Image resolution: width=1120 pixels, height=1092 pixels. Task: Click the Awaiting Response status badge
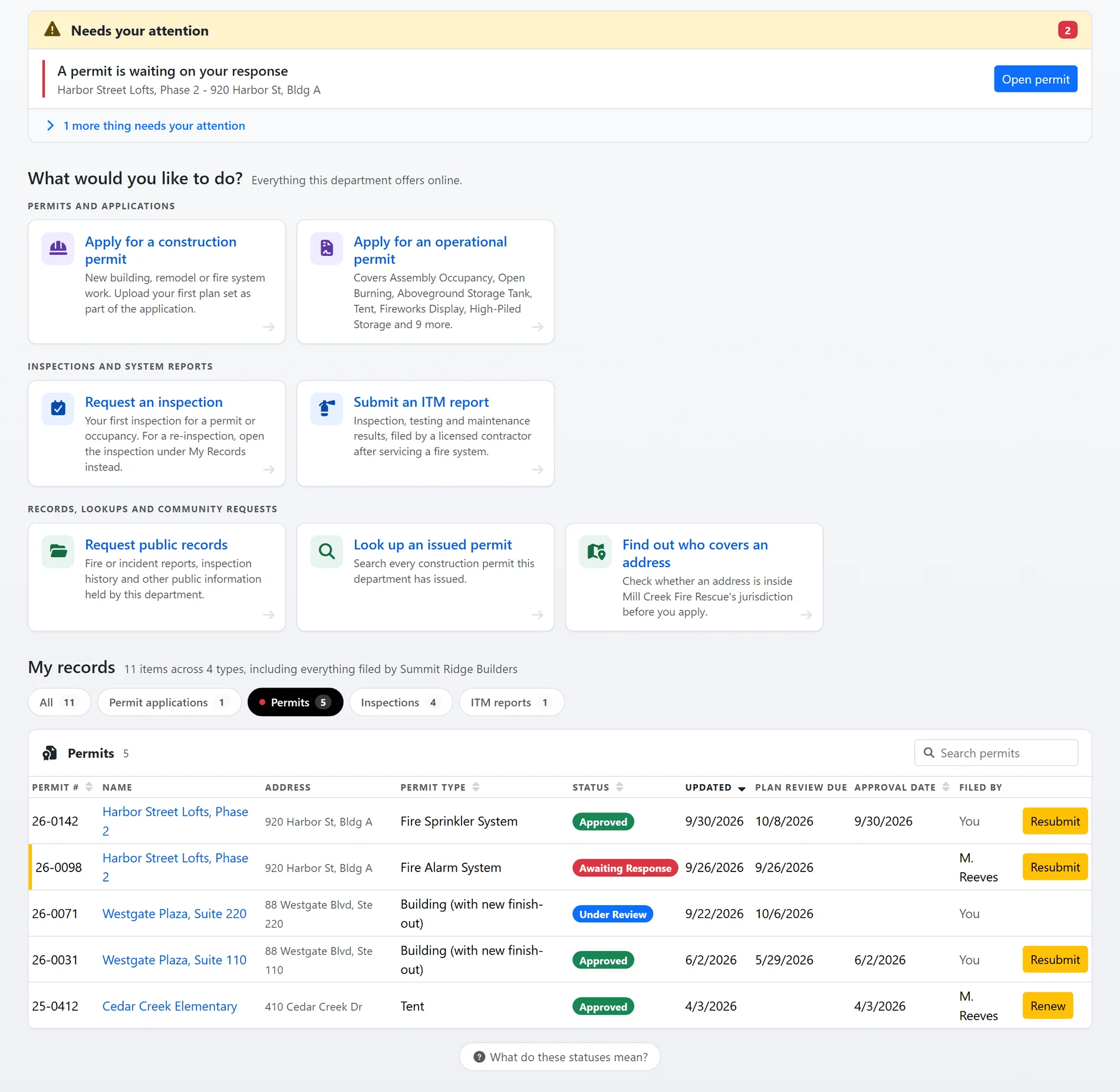pyautogui.click(x=625, y=868)
